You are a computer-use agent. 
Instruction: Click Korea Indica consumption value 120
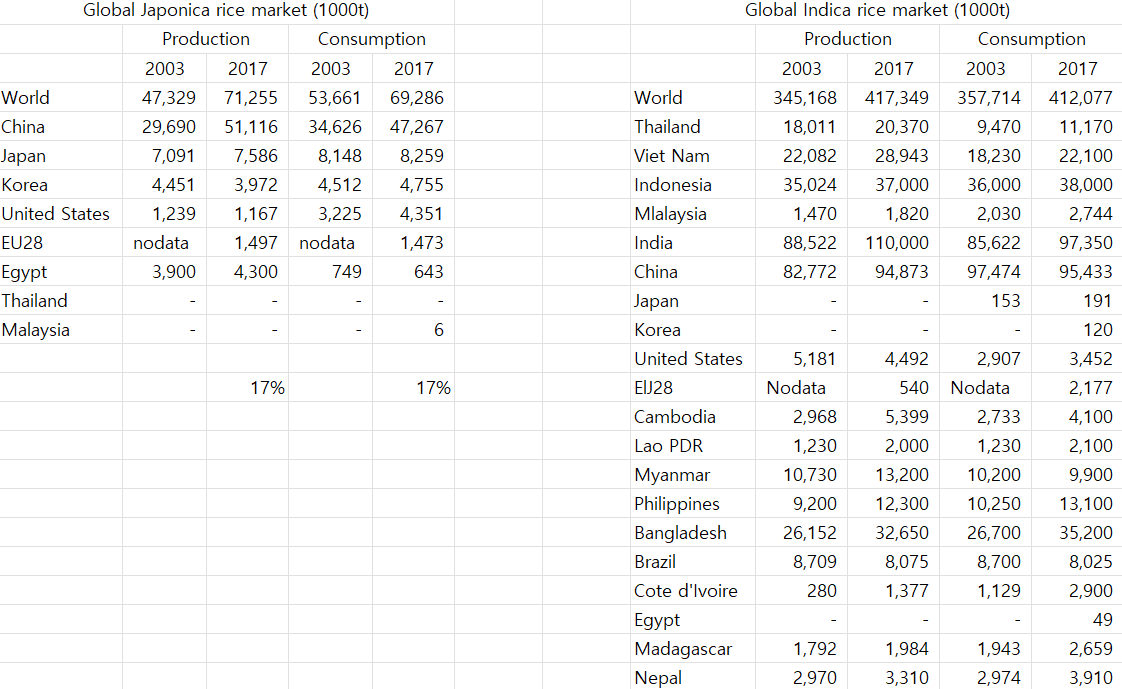click(x=1098, y=330)
